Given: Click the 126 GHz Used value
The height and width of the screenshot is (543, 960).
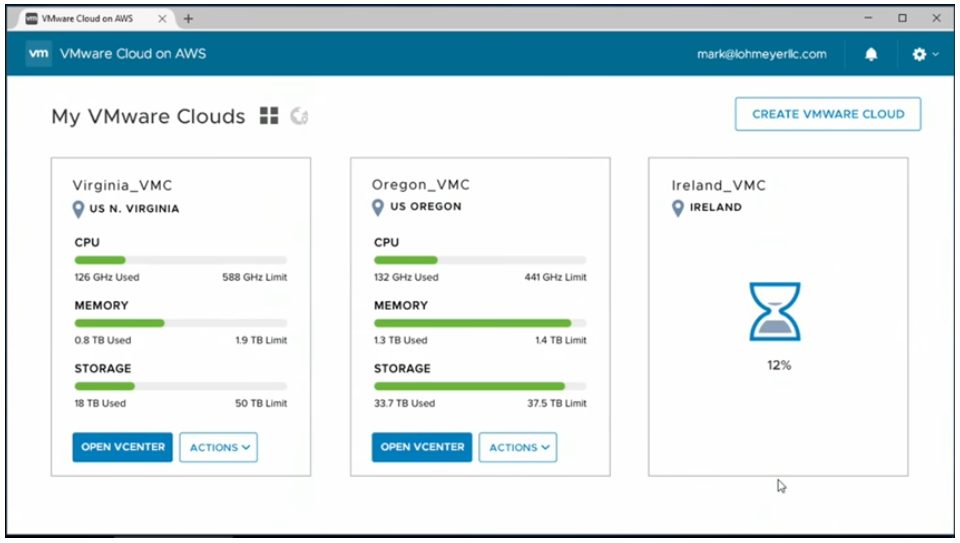Looking at the screenshot, I should point(107,277).
